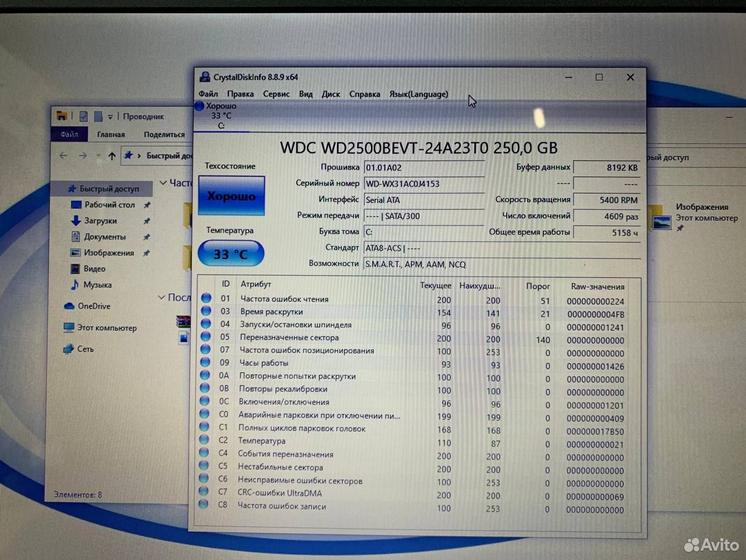Click the Raw-значения column header
Viewport: 746px width, 560px height.
[x=598, y=286]
